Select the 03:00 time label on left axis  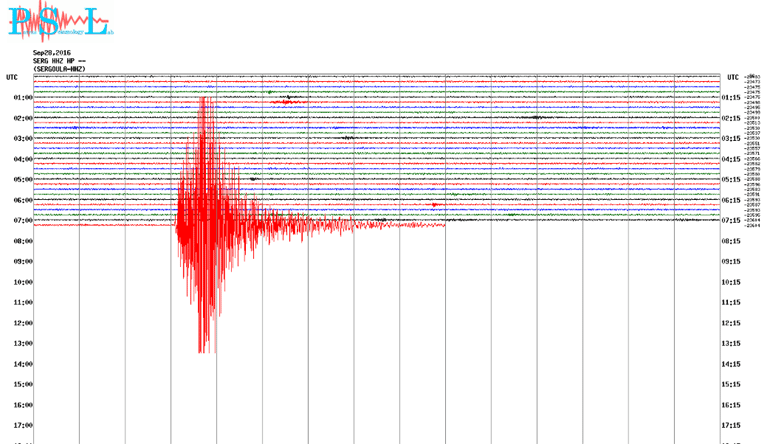(x=22, y=139)
